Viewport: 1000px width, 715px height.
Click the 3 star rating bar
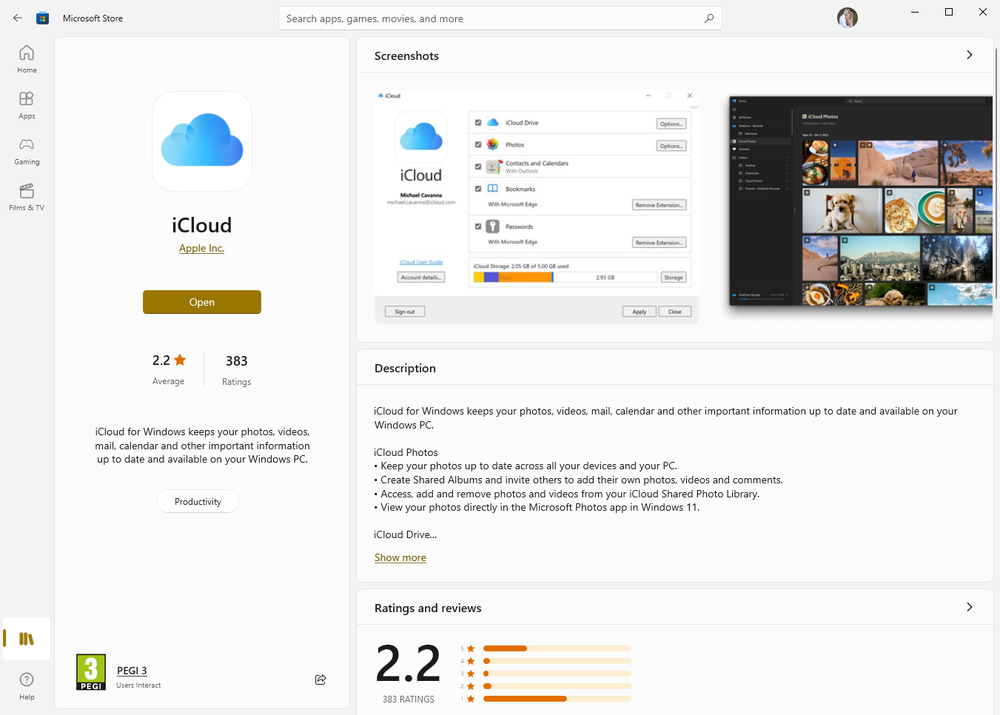tap(557, 674)
